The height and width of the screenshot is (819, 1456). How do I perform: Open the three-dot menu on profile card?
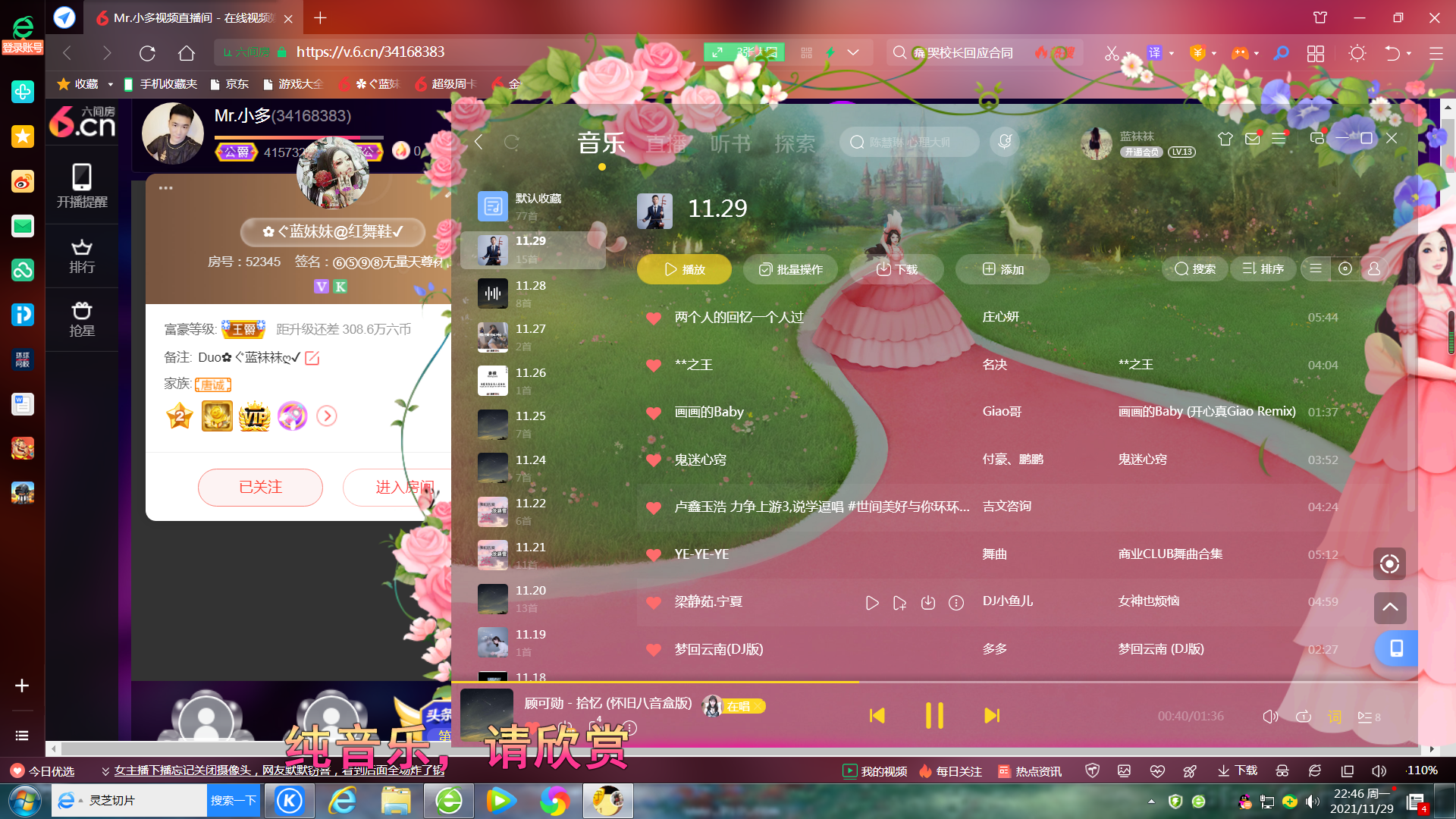[x=165, y=188]
